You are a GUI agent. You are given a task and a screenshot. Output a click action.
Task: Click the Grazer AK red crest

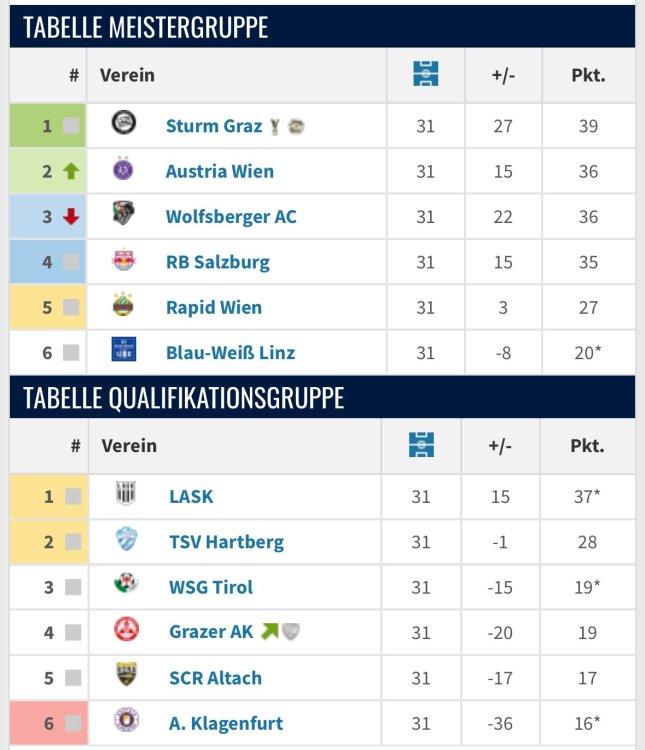tap(127, 631)
